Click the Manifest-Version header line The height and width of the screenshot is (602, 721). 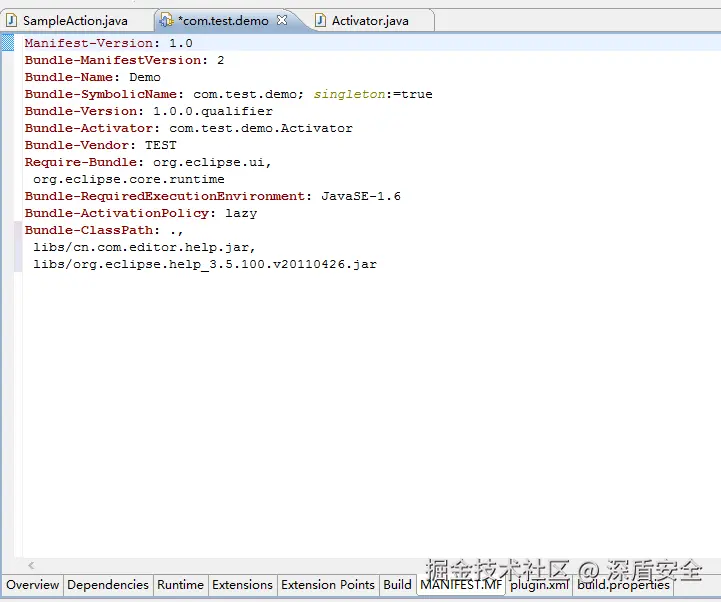(x=109, y=43)
